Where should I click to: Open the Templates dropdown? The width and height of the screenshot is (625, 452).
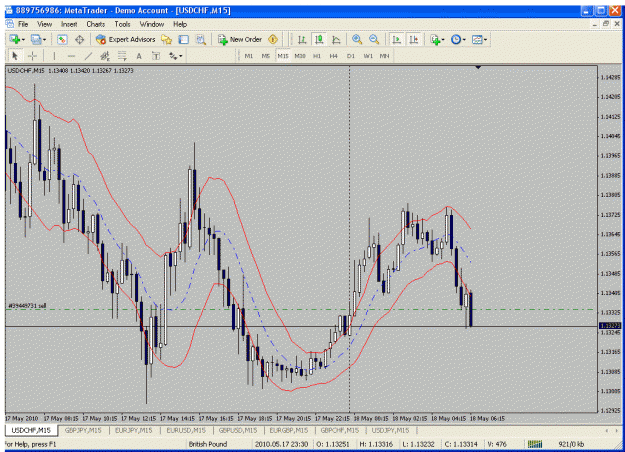[x=479, y=39]
